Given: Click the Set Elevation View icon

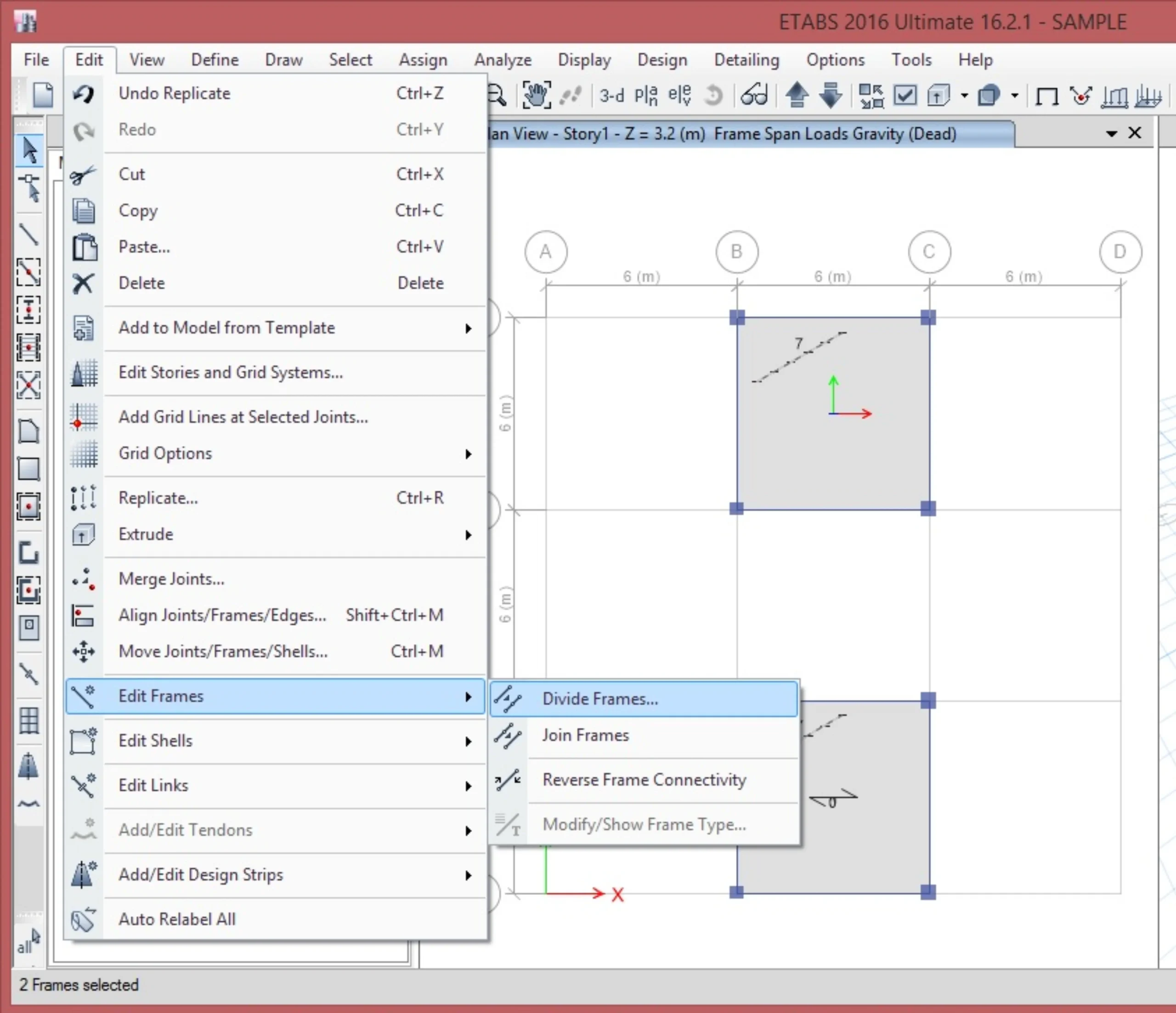Looking at the screenshot, I should point(679,96).
